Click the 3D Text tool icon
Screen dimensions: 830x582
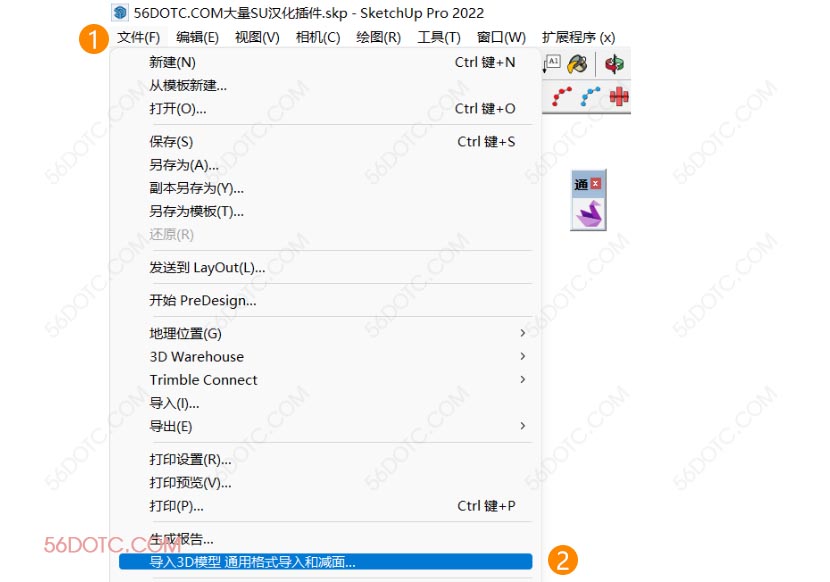click(552, 64)
